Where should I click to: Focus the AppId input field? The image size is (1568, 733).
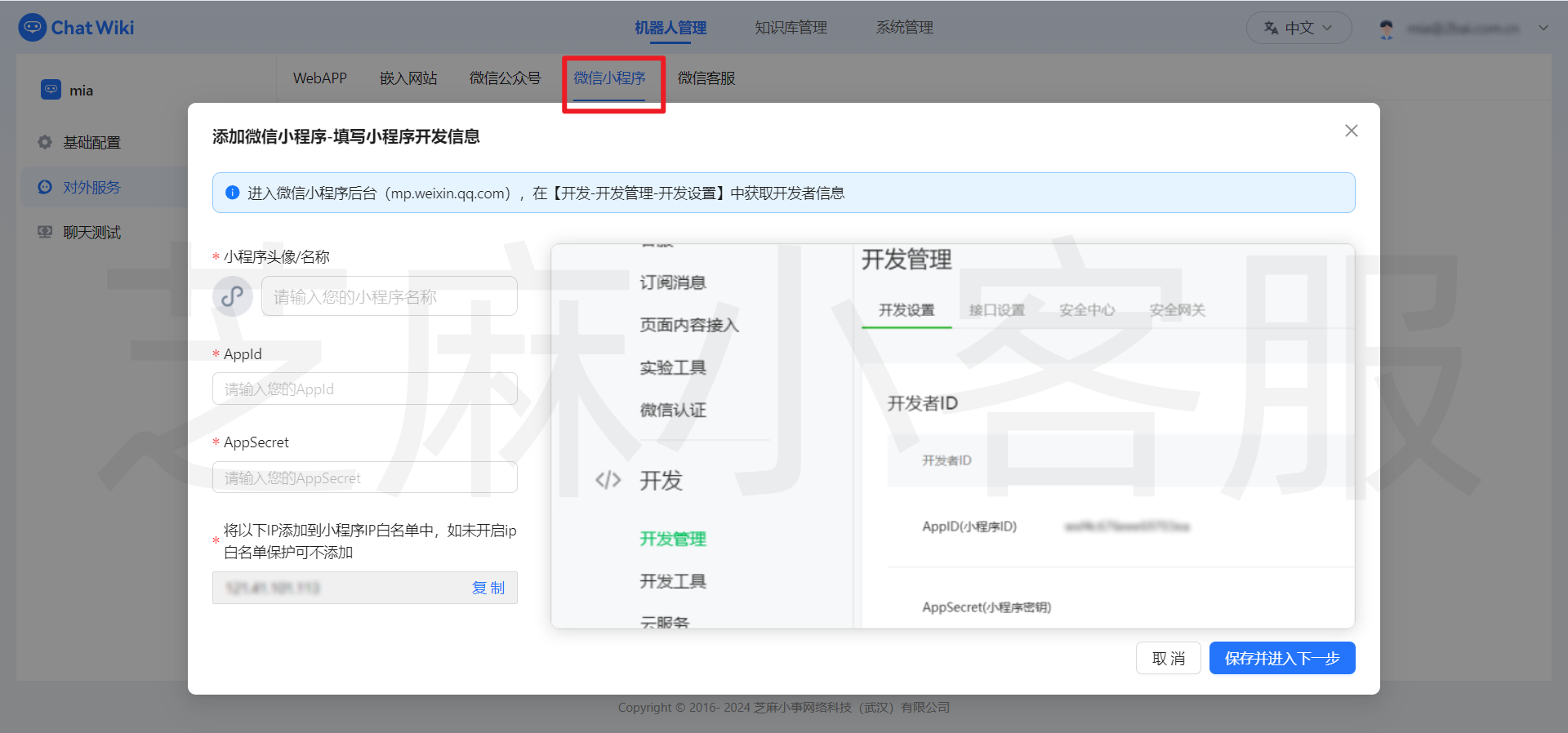click(x=365, y=389)
